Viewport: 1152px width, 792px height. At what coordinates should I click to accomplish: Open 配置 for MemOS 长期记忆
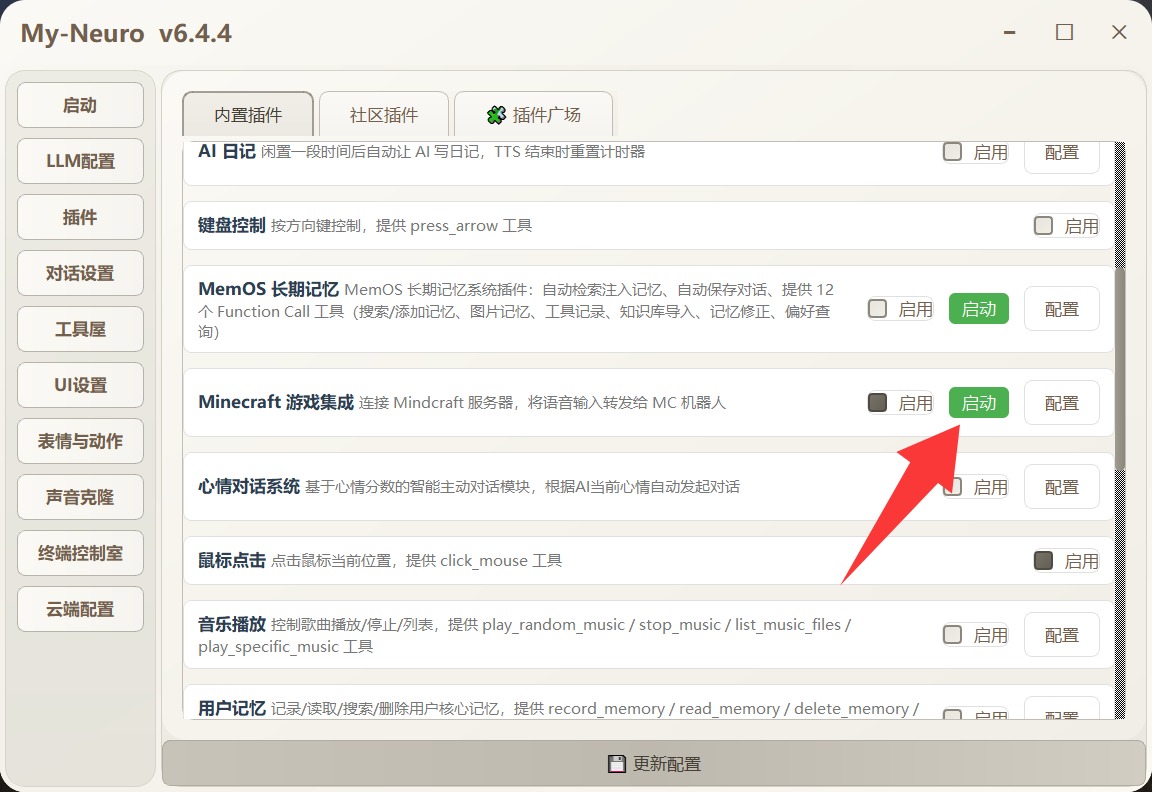(x=1061, y=309)
